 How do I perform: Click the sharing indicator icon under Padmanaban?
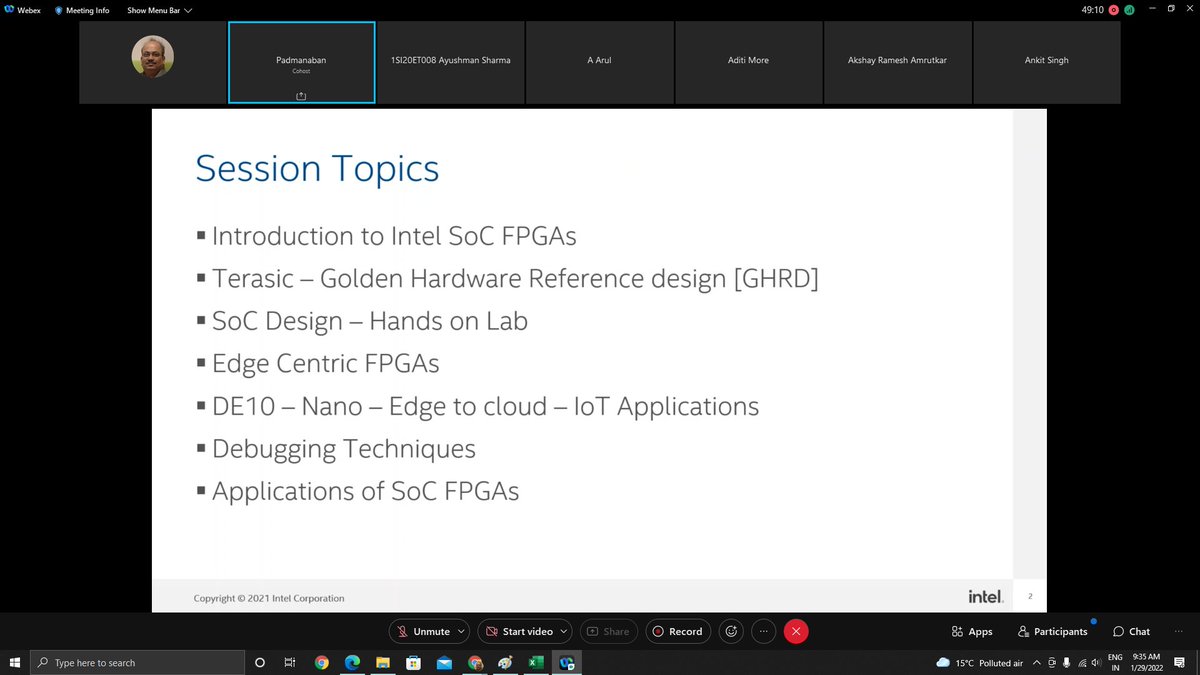(x=301, y=95)
